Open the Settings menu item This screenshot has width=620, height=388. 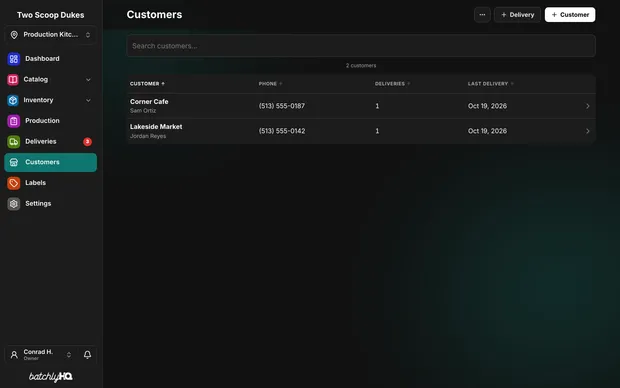[50, 204]
